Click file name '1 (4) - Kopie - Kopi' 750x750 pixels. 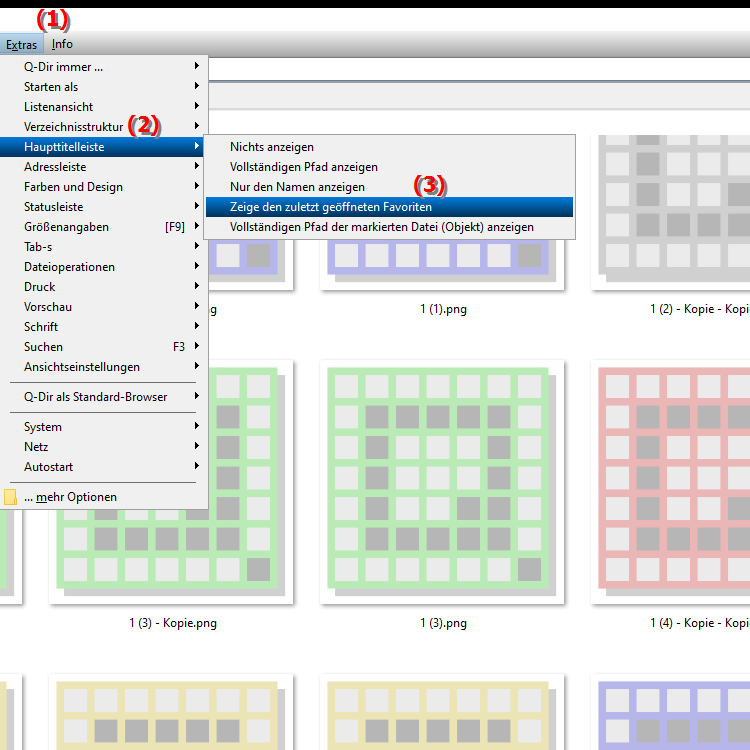click(x=700, y=623)
